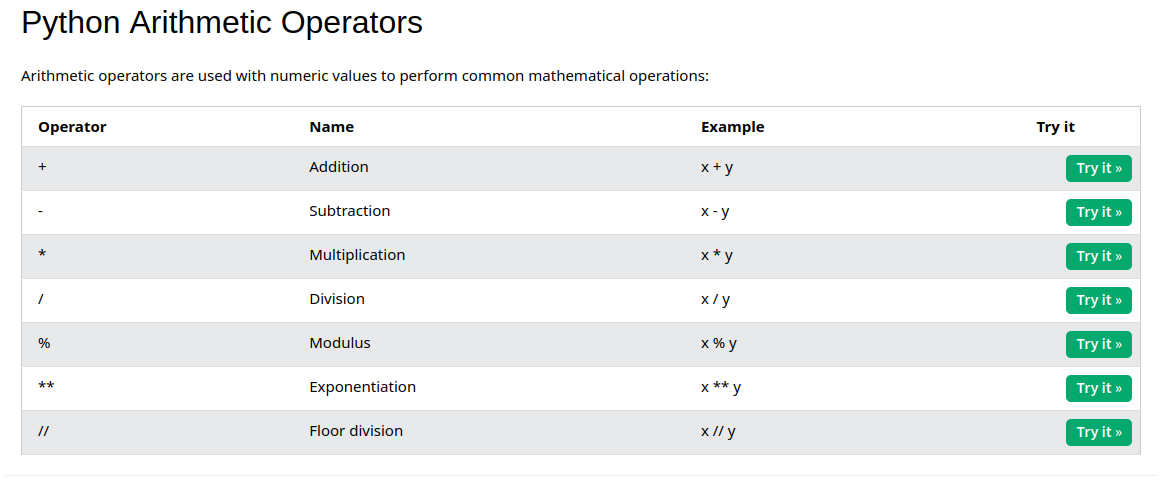Try the Floor division example

(1098, 432)
